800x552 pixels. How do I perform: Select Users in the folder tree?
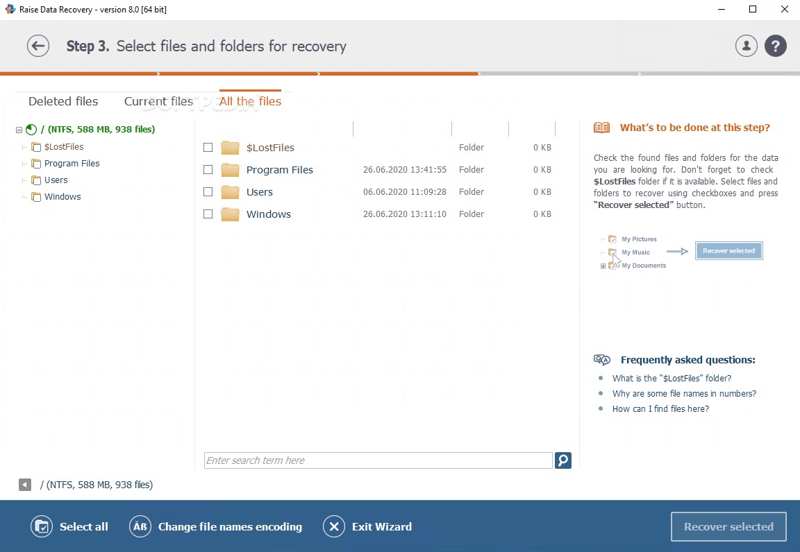point(56,180)
